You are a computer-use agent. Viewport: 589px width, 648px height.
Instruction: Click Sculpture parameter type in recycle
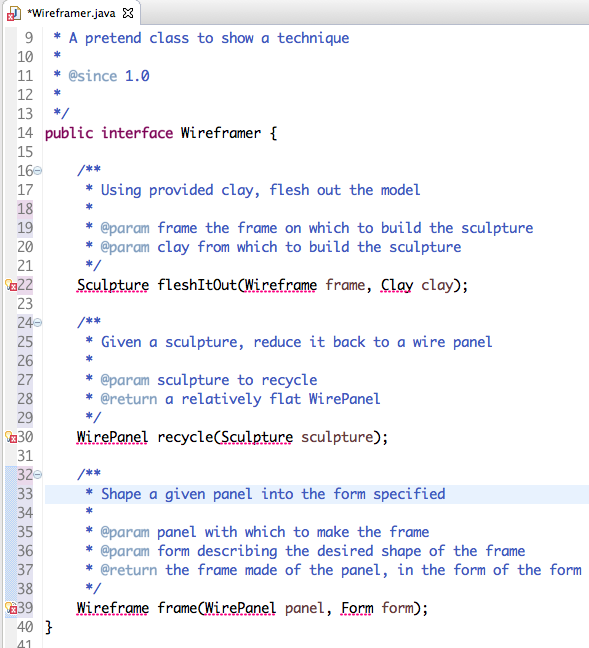click(257, 437)
